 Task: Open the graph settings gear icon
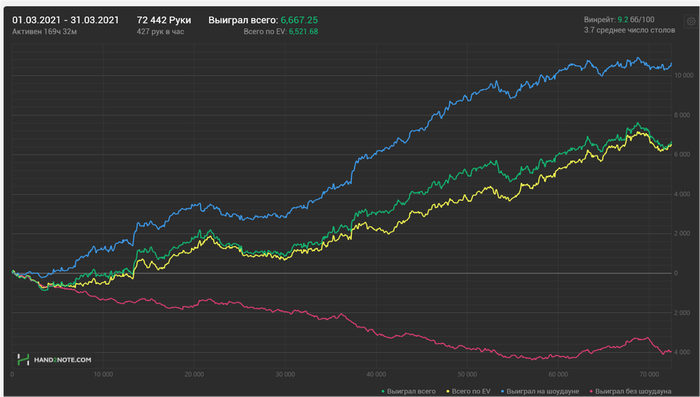pyautogui.click(x=691, y=21)
